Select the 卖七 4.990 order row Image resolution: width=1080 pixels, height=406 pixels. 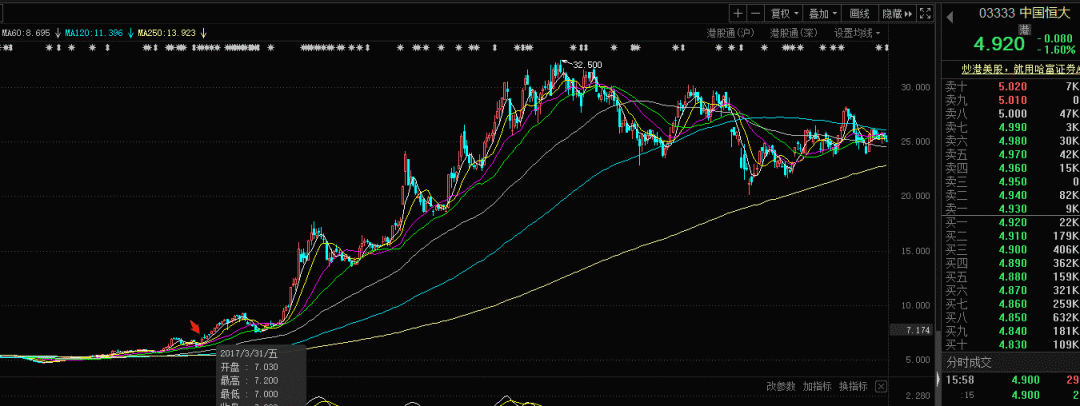coord(1011,127)
